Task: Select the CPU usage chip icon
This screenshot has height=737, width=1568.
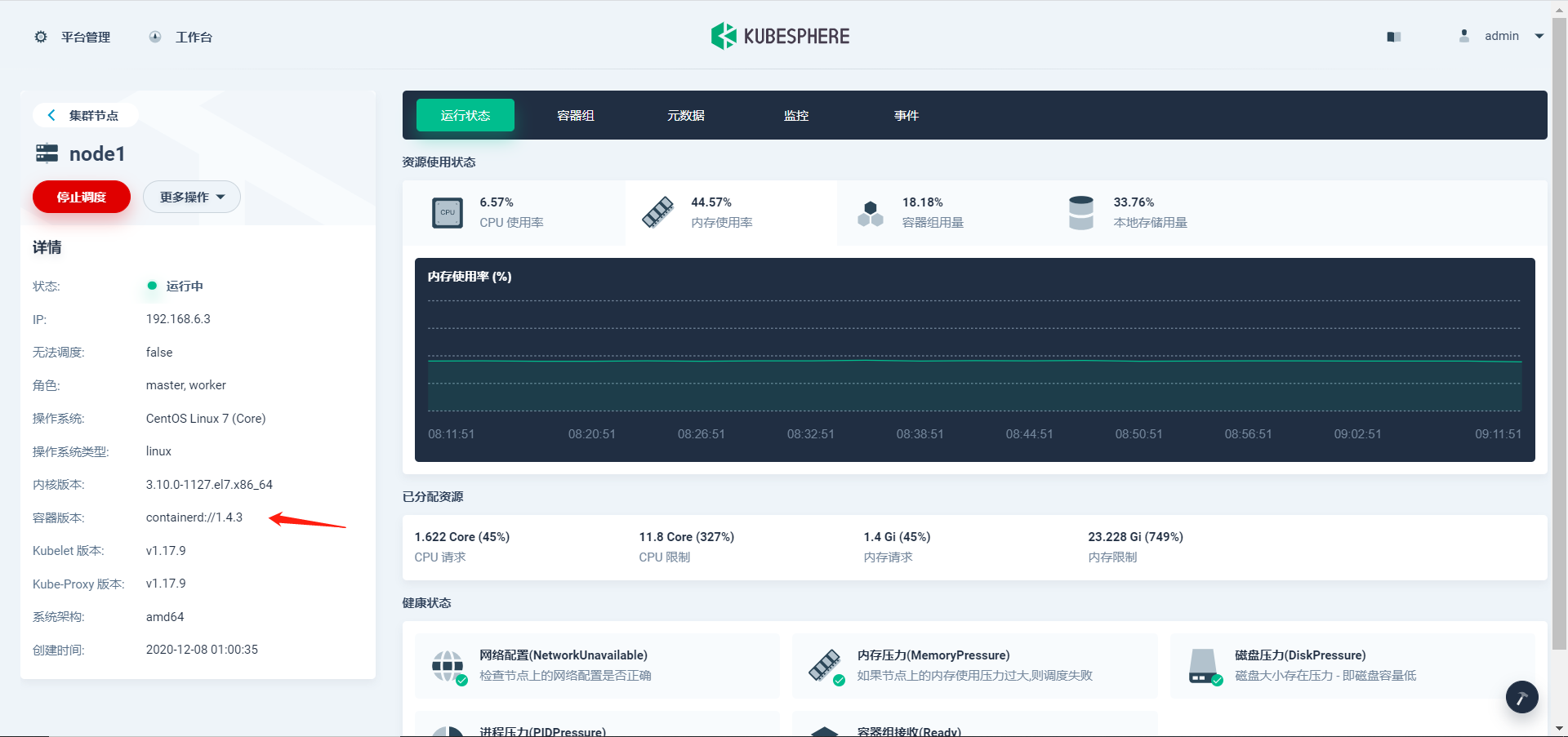Action: pos(448,213)
